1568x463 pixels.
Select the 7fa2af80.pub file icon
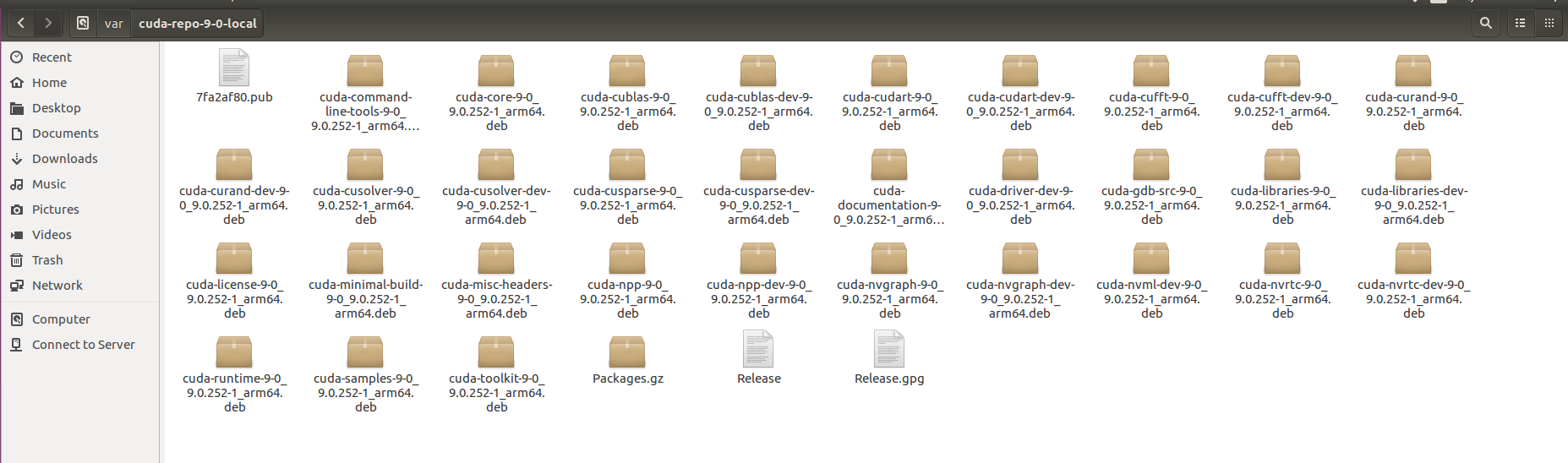pyautogui.click(x=234, y=68)
